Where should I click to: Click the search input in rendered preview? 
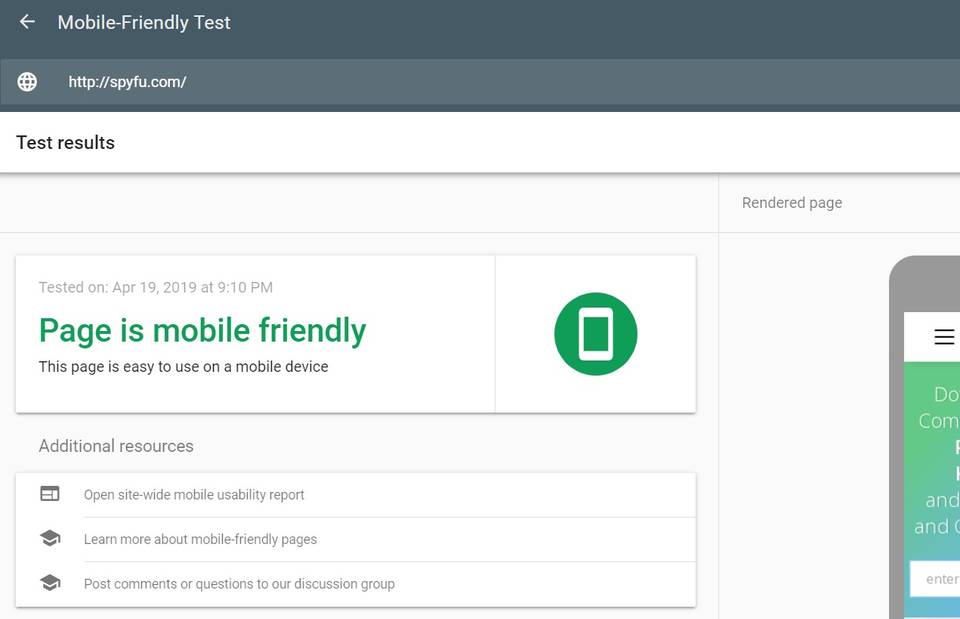(935, 579)
